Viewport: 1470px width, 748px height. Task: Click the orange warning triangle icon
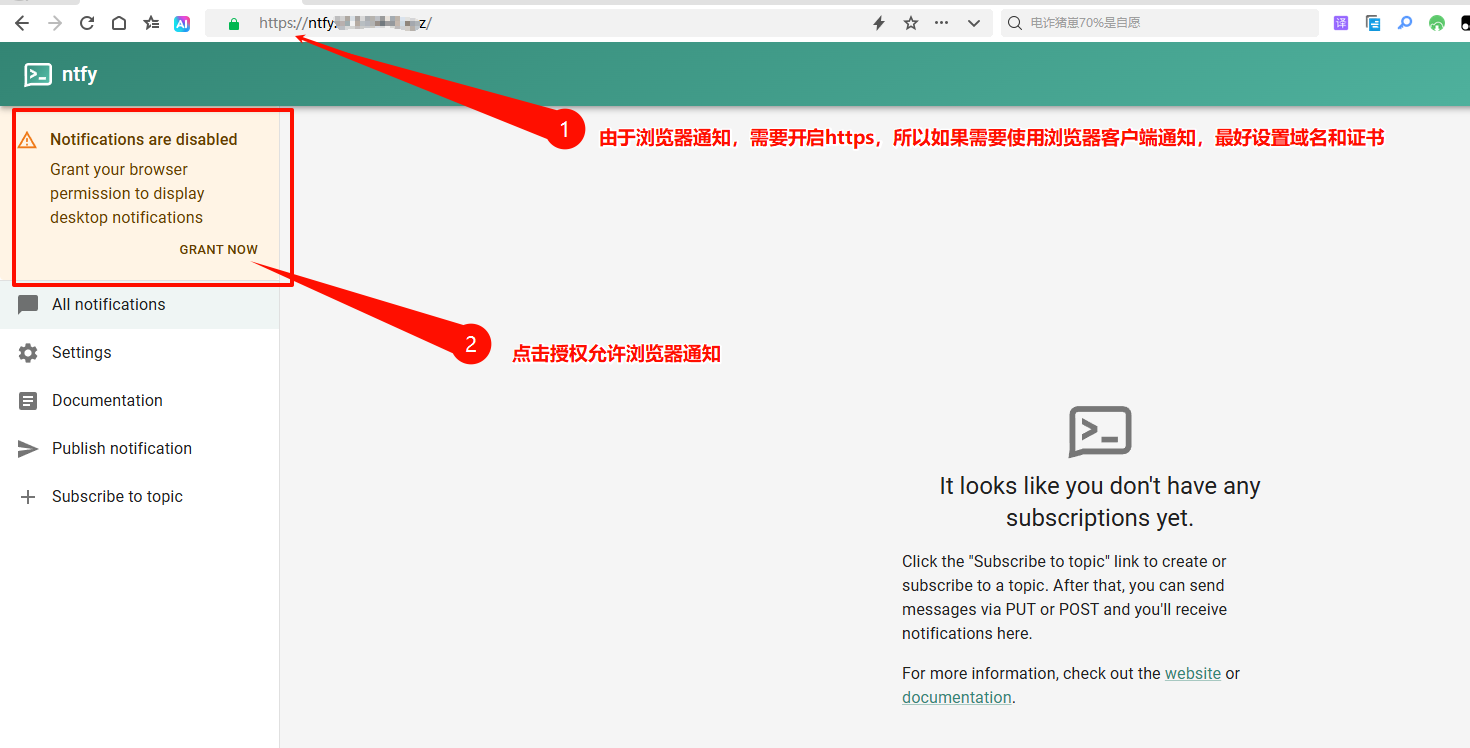(28, 140)
